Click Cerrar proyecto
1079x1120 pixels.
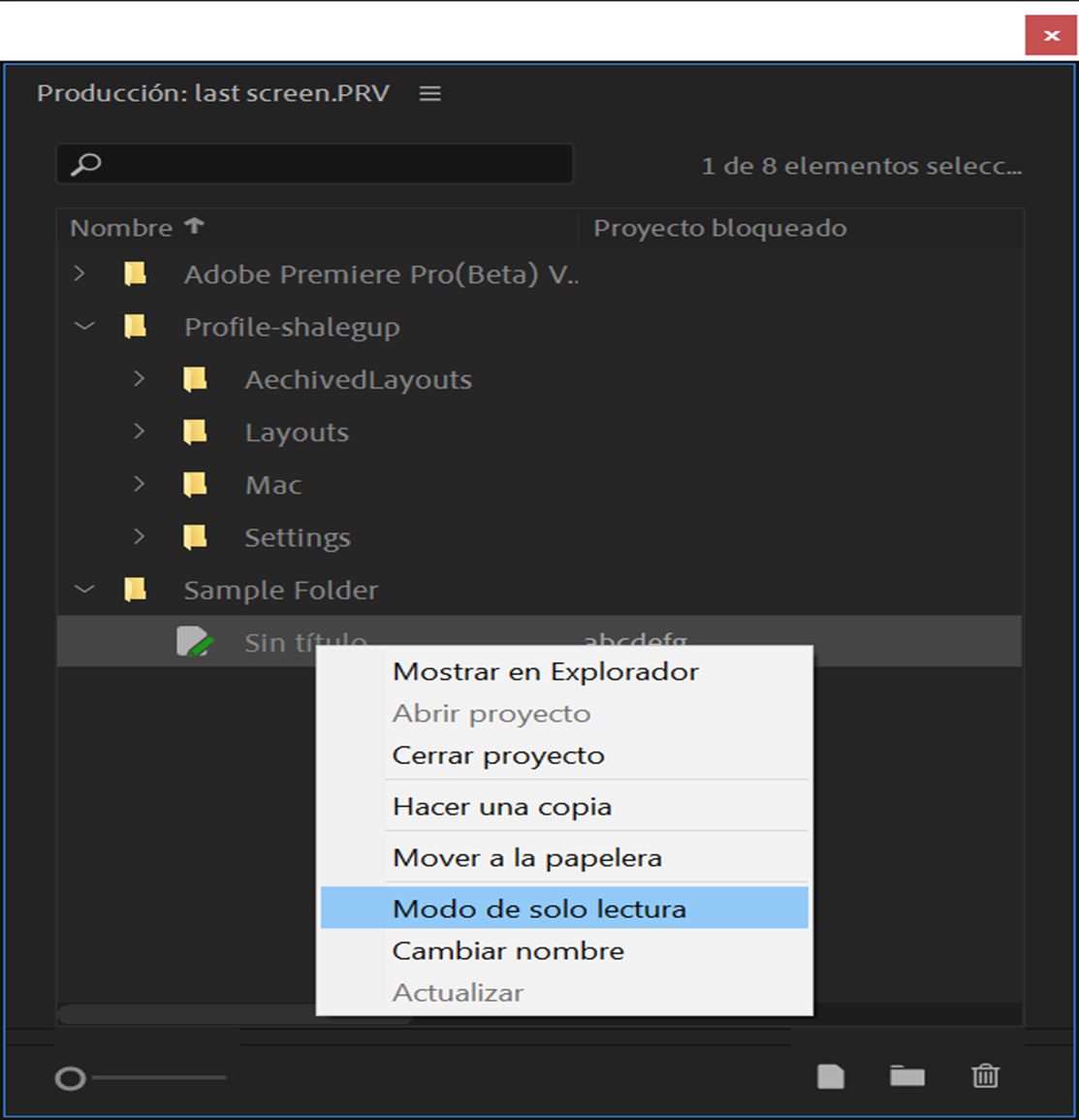(x=497, y=754)
